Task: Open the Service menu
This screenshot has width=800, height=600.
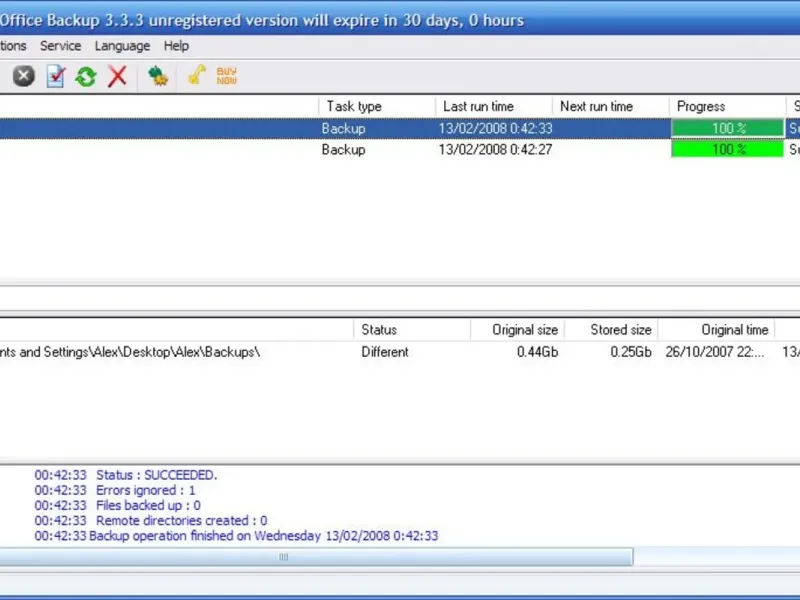Action: point(60,46)
